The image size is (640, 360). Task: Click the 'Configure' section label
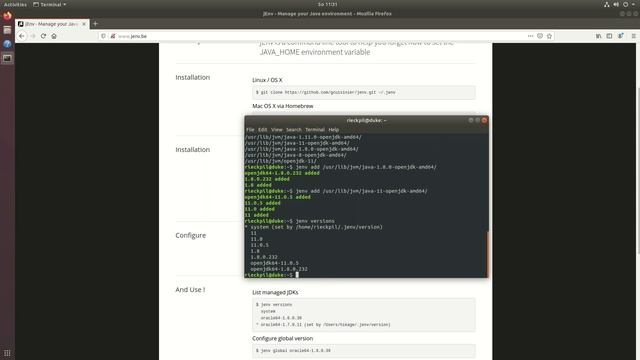click(x=191, y=236)
